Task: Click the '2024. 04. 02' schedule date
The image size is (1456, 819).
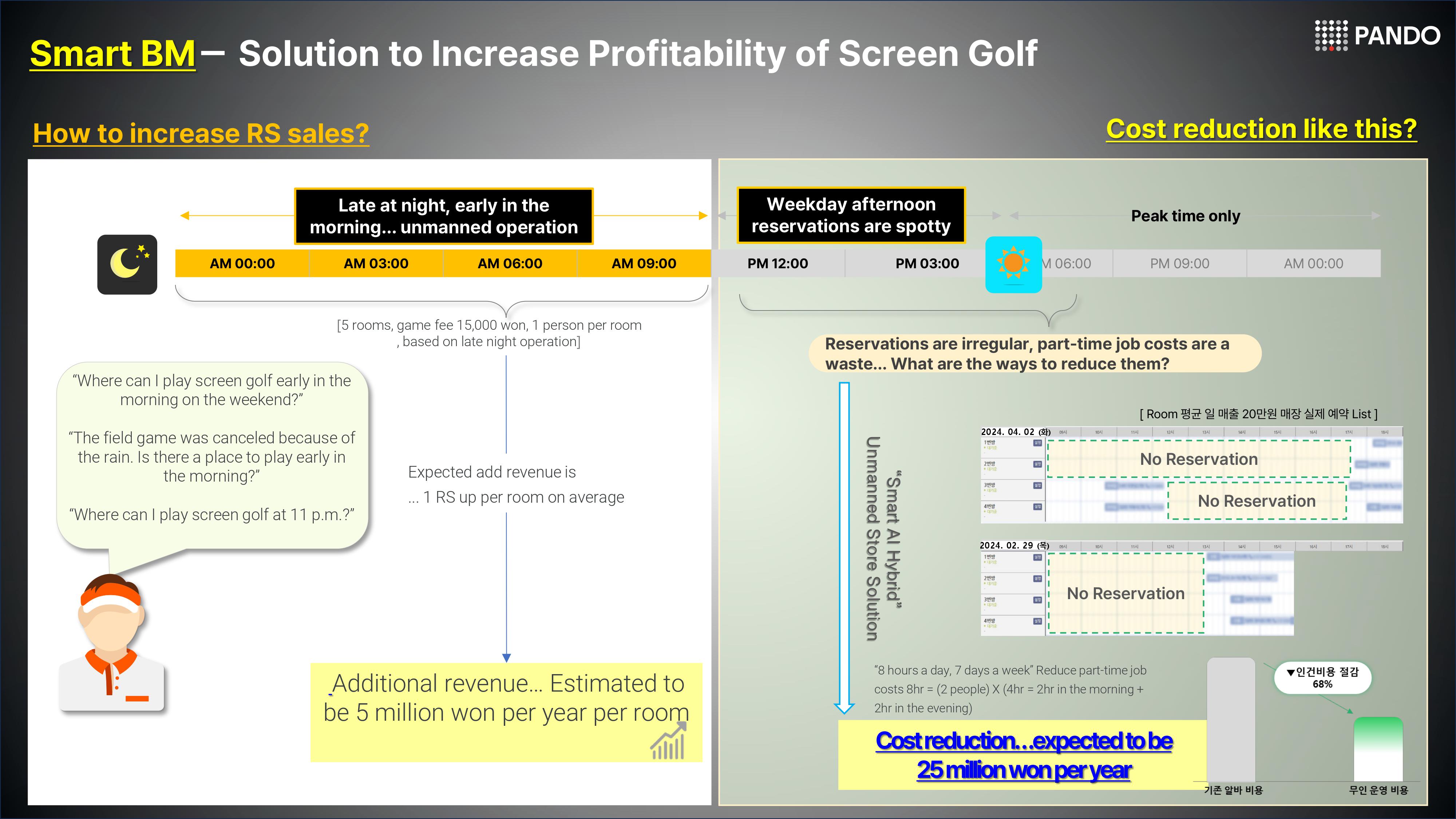Action: [x=1015, y=432]
